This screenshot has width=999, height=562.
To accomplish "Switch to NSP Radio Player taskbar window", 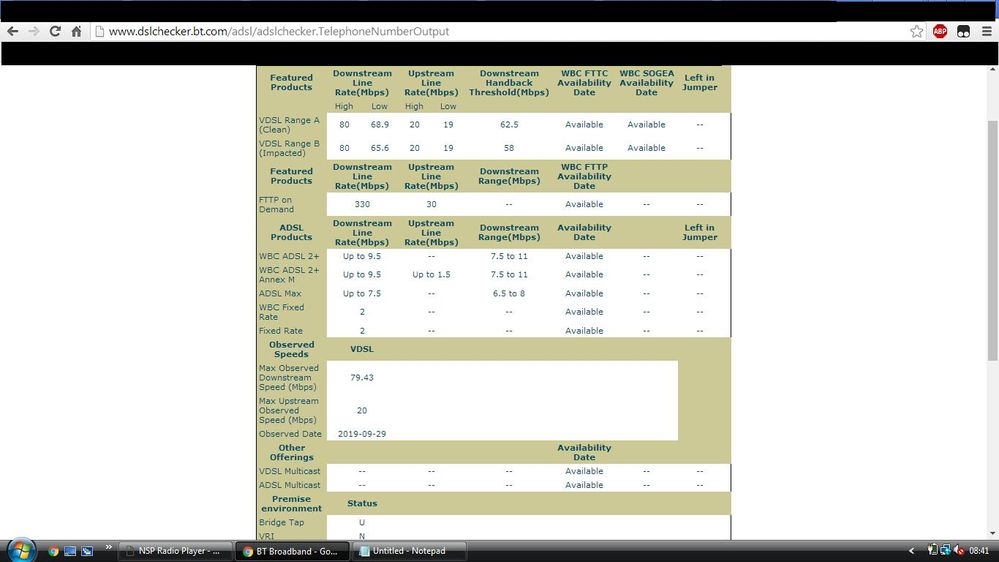I will point(176,551).
